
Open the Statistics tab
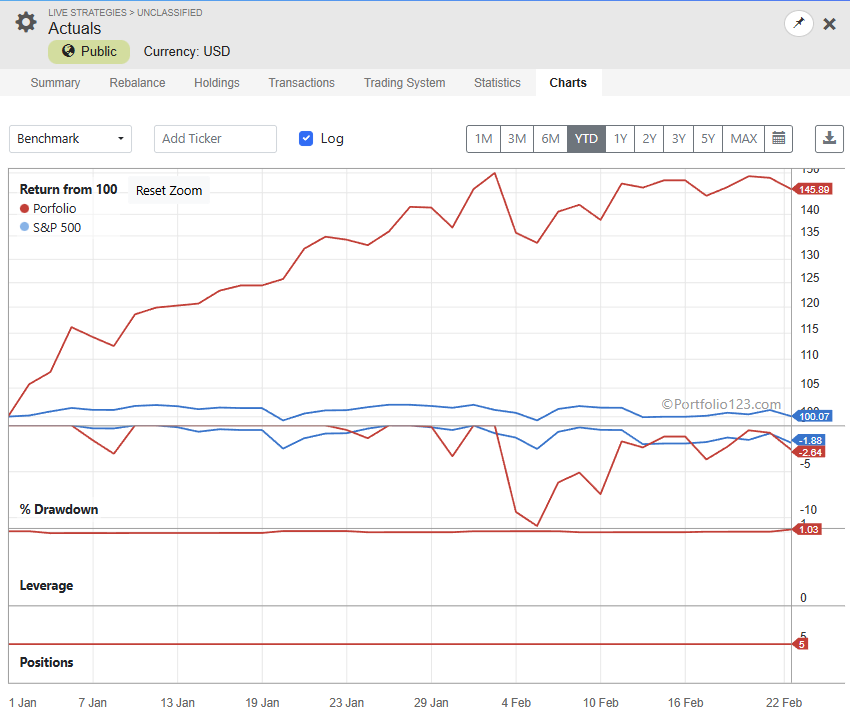click(x=497, y=83)
